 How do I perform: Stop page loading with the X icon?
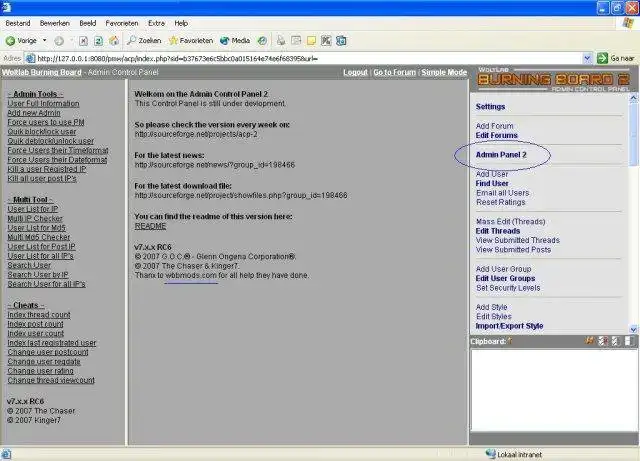[x=83, y=40]
